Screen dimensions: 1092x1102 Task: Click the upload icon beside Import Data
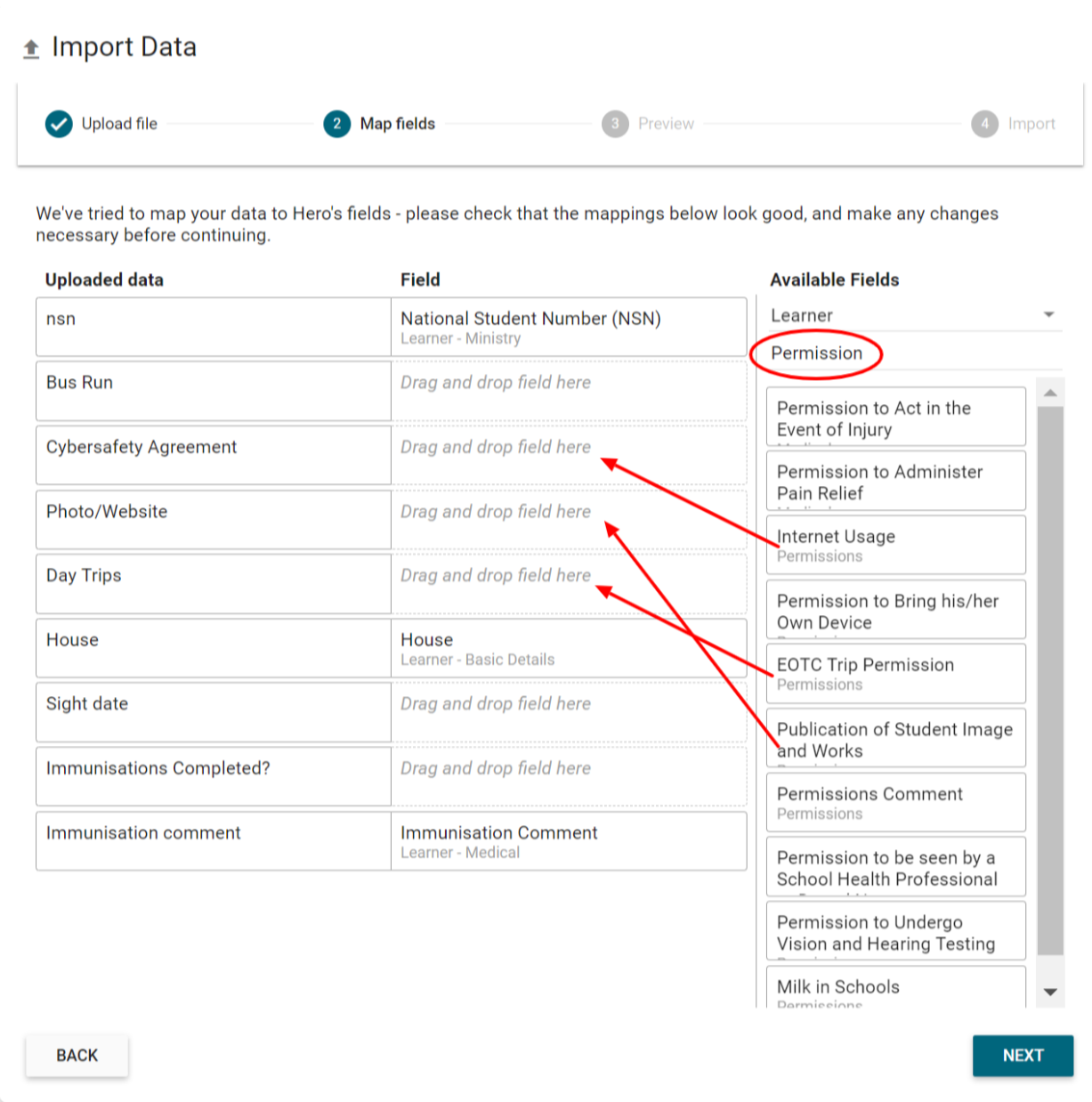tap(31, 49)
